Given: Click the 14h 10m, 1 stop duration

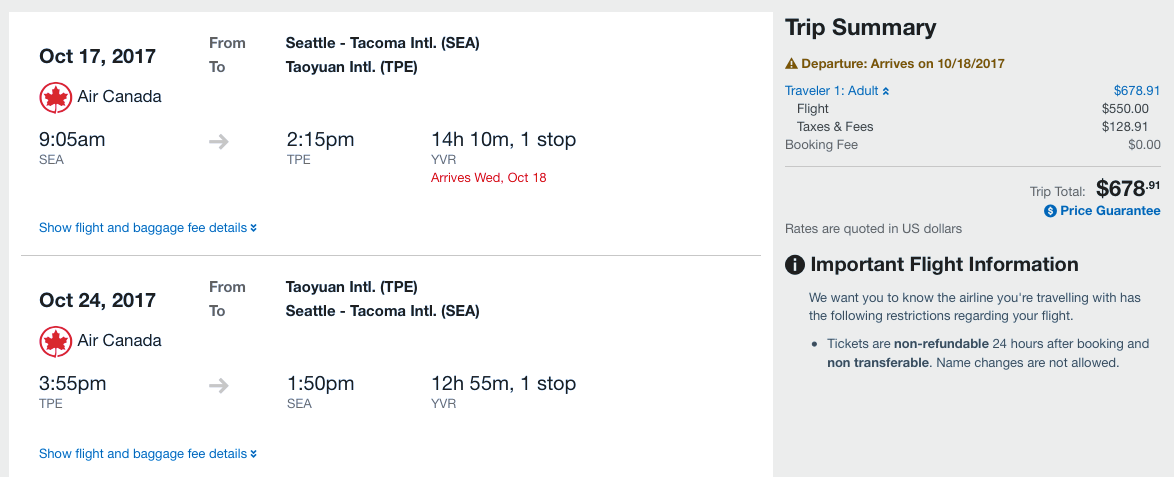Looking at the screenshot, I should (x=503, y=140).
